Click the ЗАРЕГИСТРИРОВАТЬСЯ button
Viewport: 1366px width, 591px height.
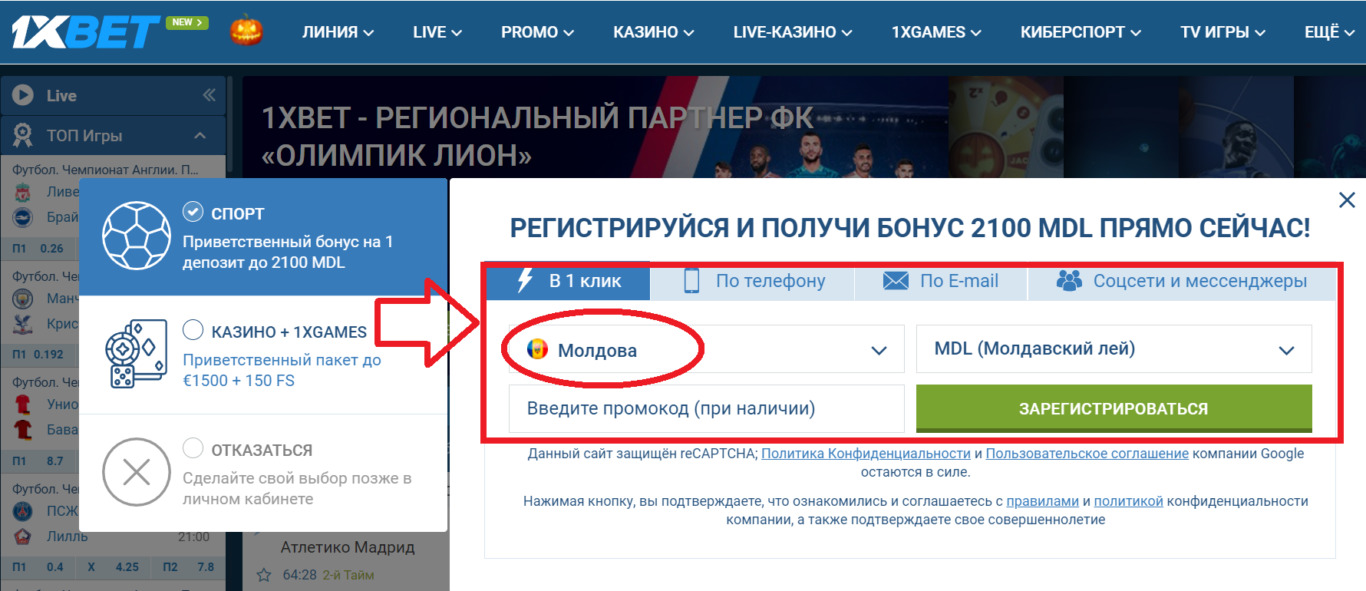1114,409
